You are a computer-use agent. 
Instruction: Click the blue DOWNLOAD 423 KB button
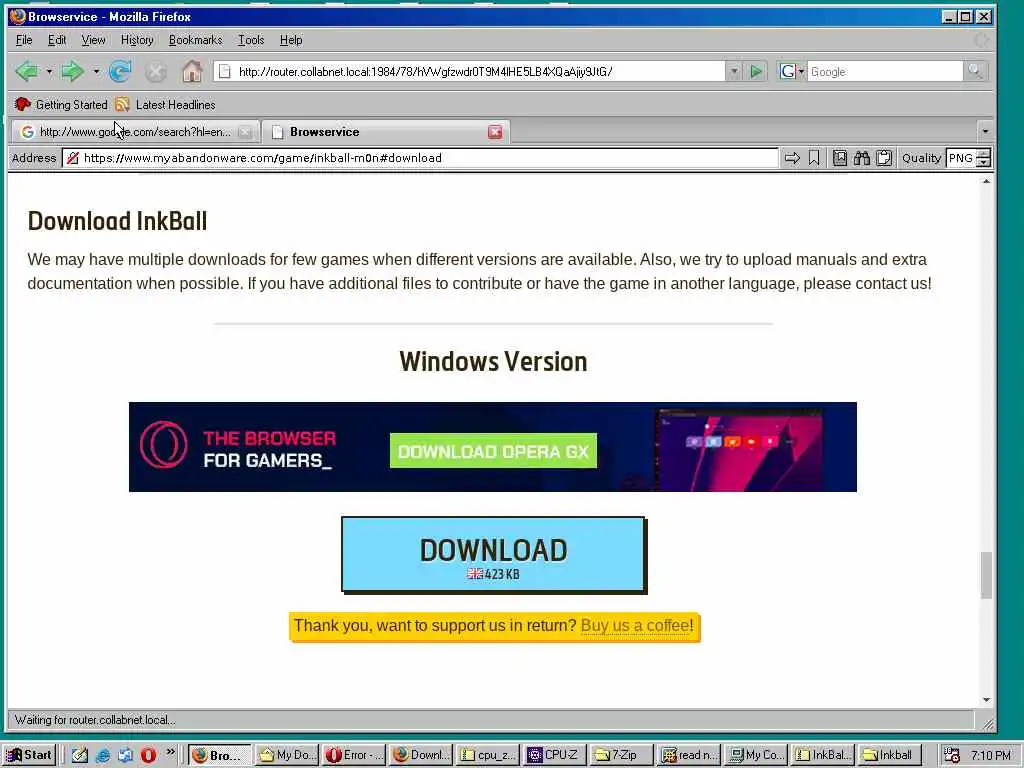pyautogui.click(x=494, y=555)
